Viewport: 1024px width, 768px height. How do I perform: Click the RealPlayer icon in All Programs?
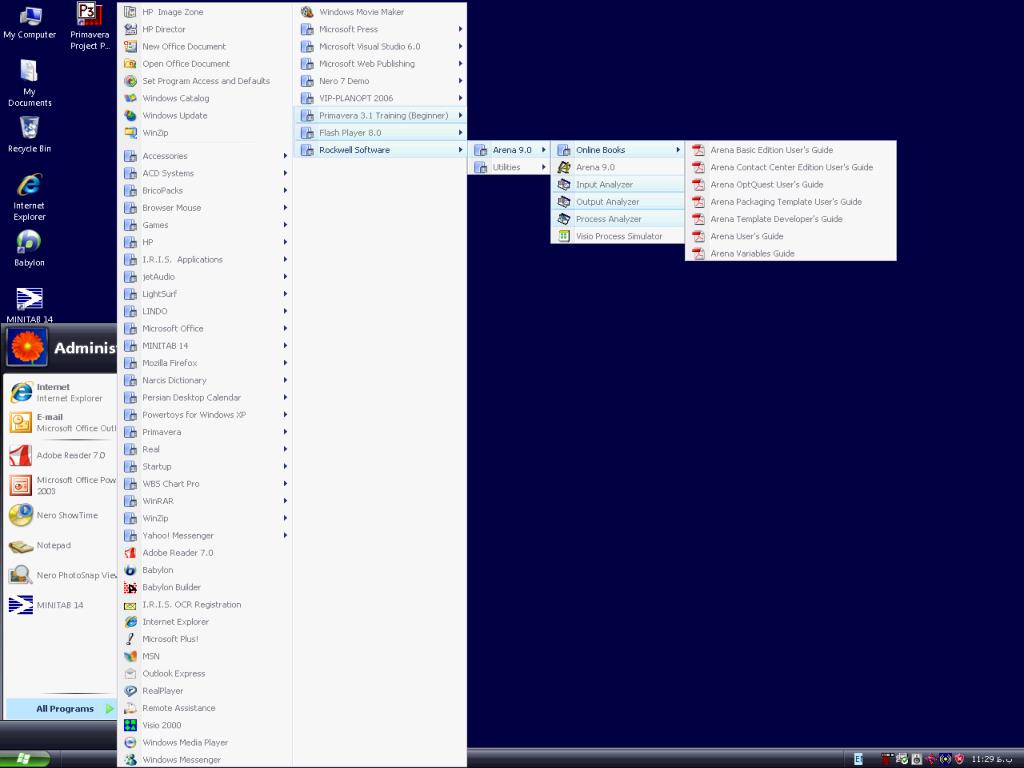pyautogui.click(x=131, y=690)
